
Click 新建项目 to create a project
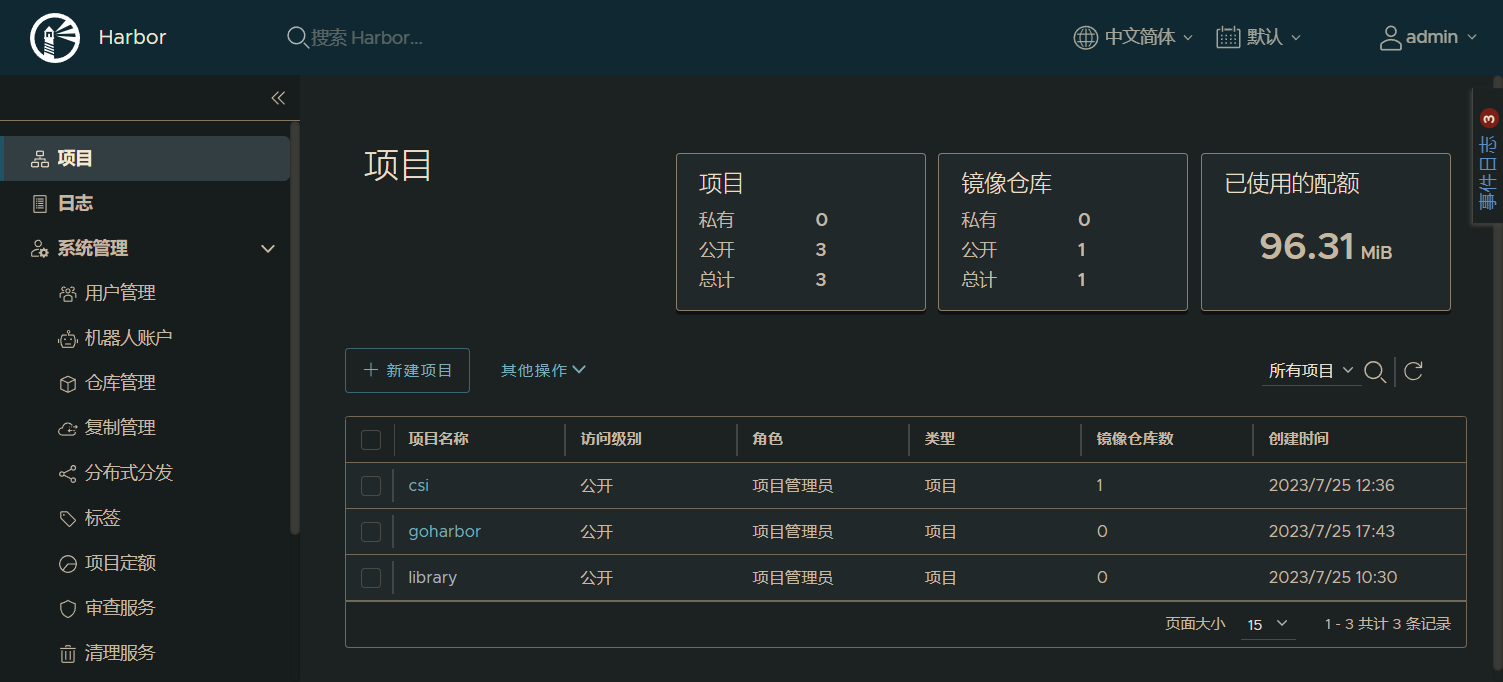pos(407,371)
